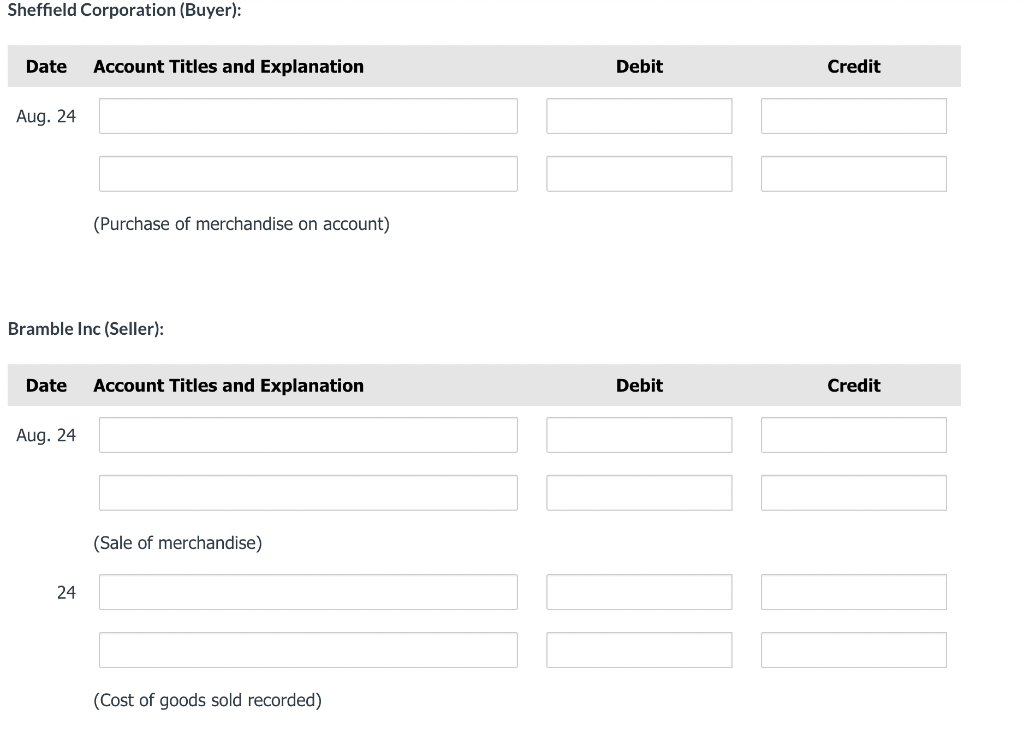Click Sheffield's first-row Credit amount field
The height and width of the screenshot is (733, 1024).
point(853,116)
